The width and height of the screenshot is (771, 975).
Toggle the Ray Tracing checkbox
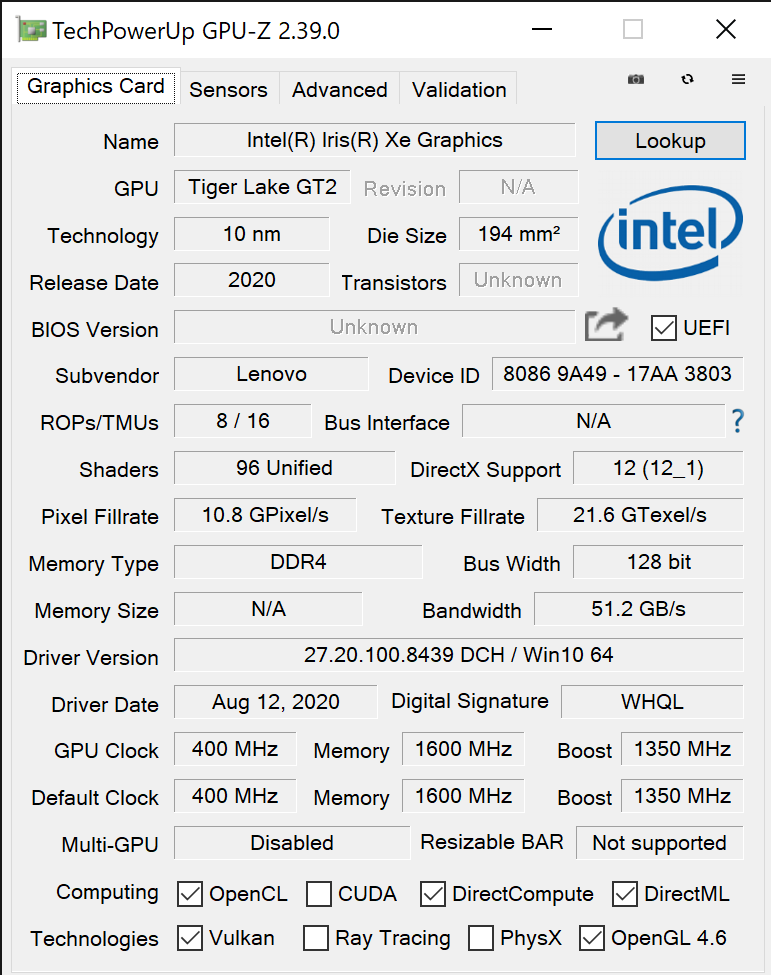click(x=316, y=938)
